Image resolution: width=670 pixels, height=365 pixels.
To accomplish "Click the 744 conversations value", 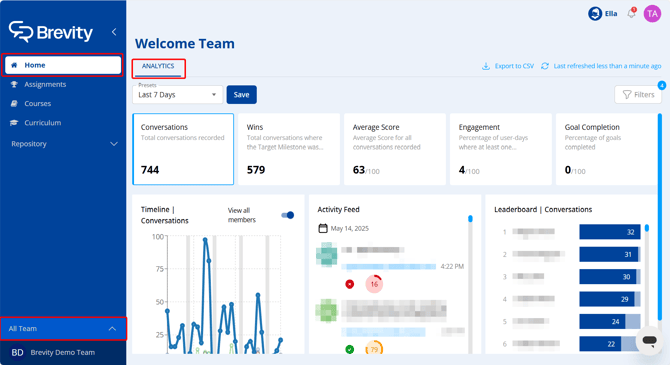I will coord(150,170).
